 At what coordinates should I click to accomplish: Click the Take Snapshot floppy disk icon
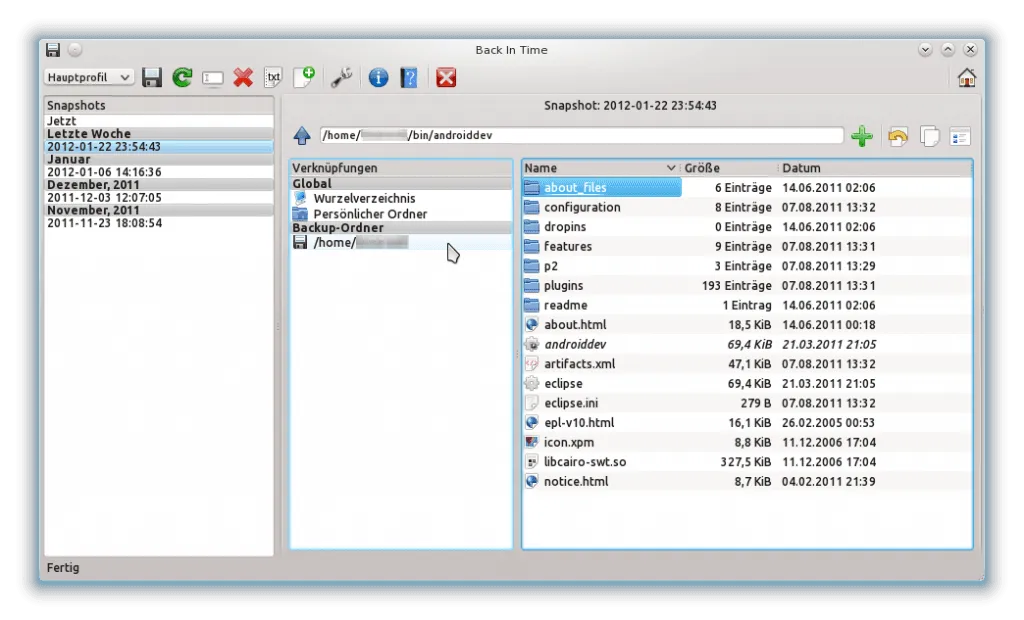152,78
